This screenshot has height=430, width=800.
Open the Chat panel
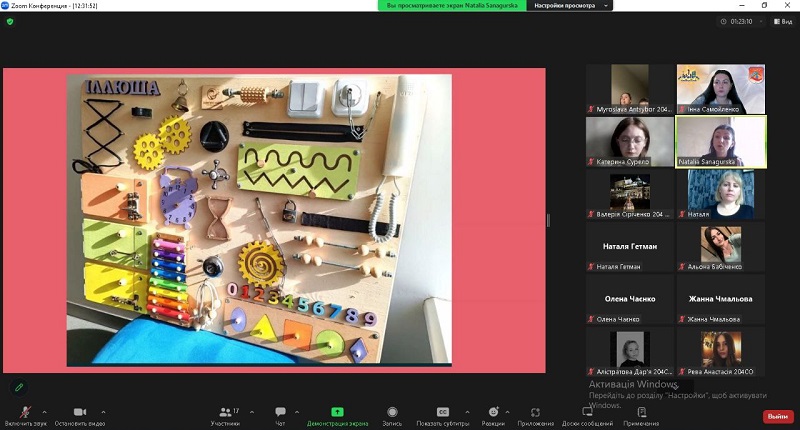(x=280, y=414)
